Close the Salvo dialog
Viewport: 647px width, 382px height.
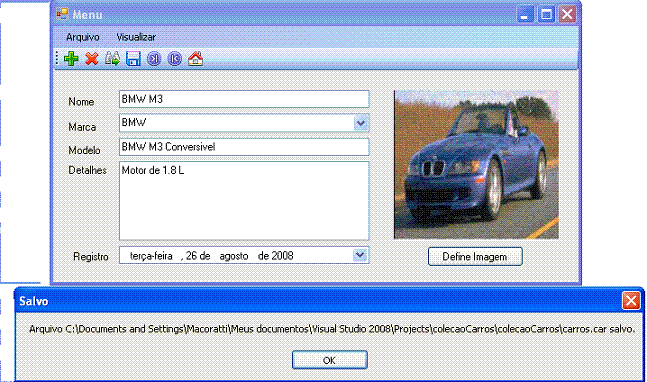pyautogui.click(x=630, y=301)
